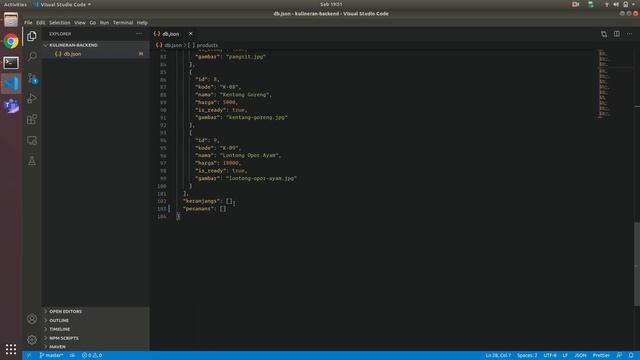Click Ln, Col cursor position indicator
The height and width of the screenshot is (360, 640).
(x=498, y=356)
